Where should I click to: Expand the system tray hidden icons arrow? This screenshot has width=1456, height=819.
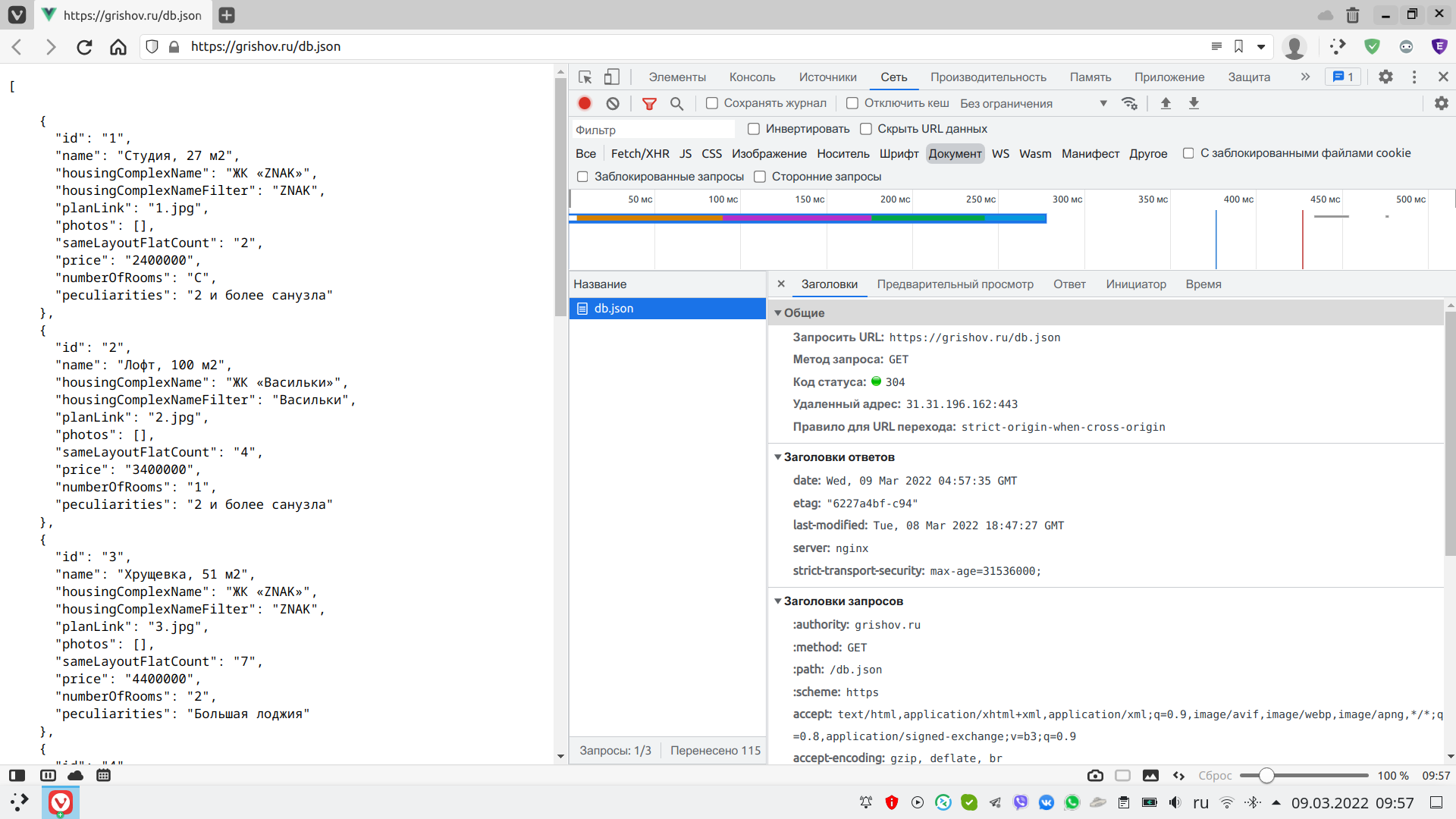click(1276, 802)
